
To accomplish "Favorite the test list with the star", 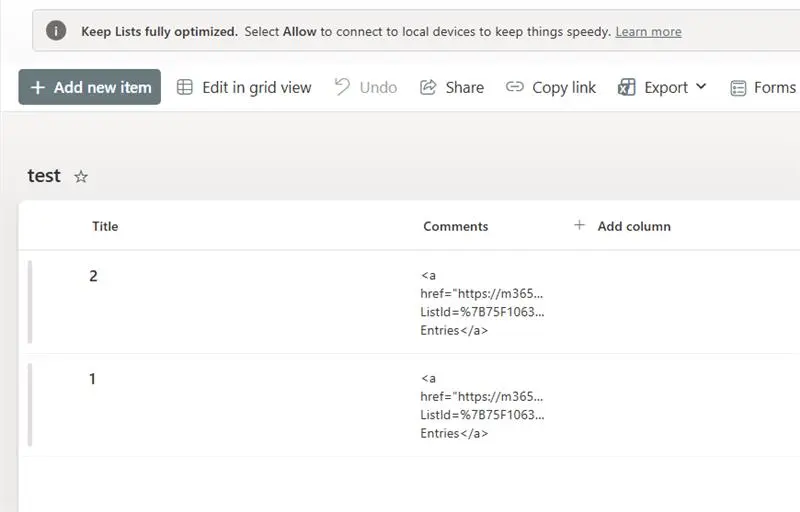I will click(x=81, y=176).
